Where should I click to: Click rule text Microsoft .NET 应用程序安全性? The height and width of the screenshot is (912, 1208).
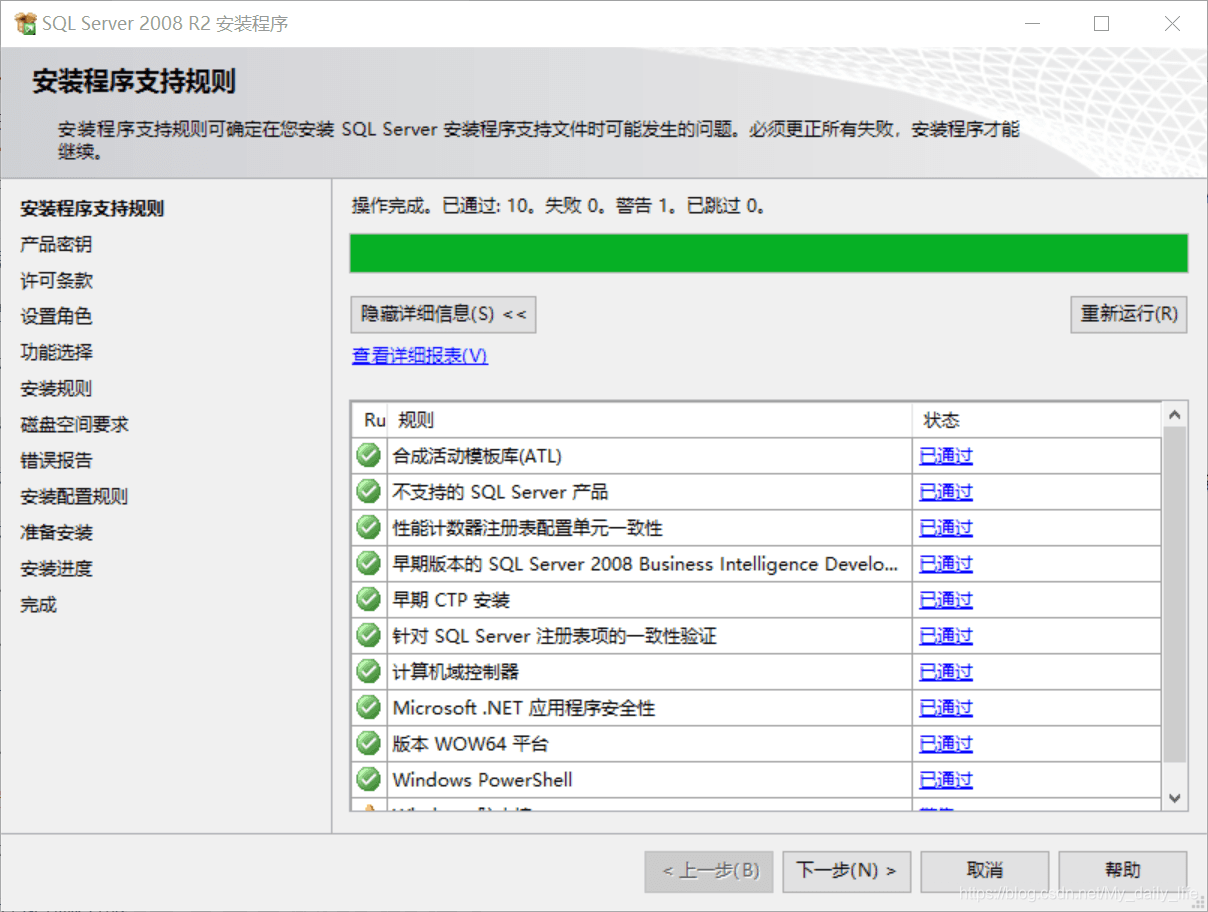(524, 708)
